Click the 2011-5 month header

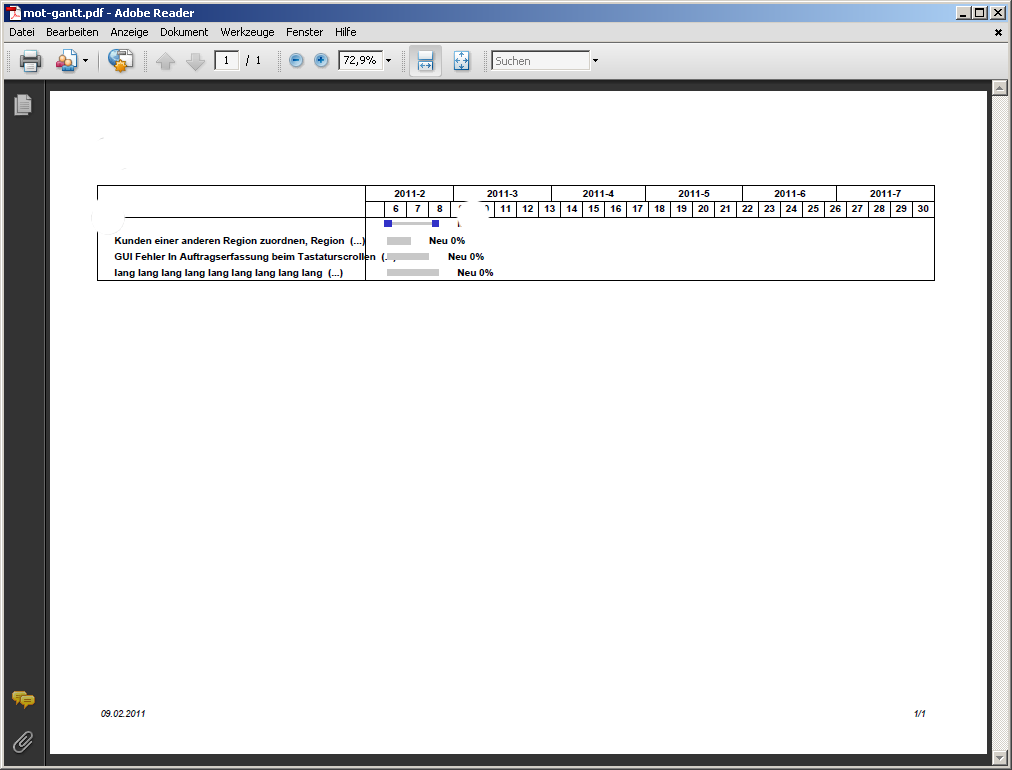pos(694,194)
